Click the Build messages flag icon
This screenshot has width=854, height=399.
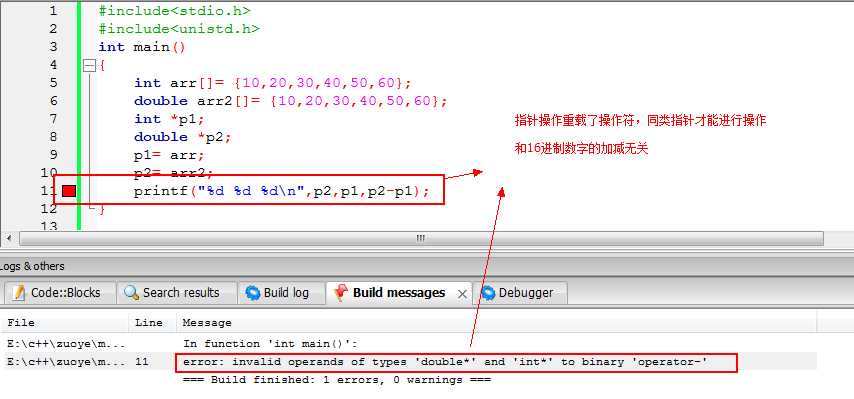click(341, 293)
